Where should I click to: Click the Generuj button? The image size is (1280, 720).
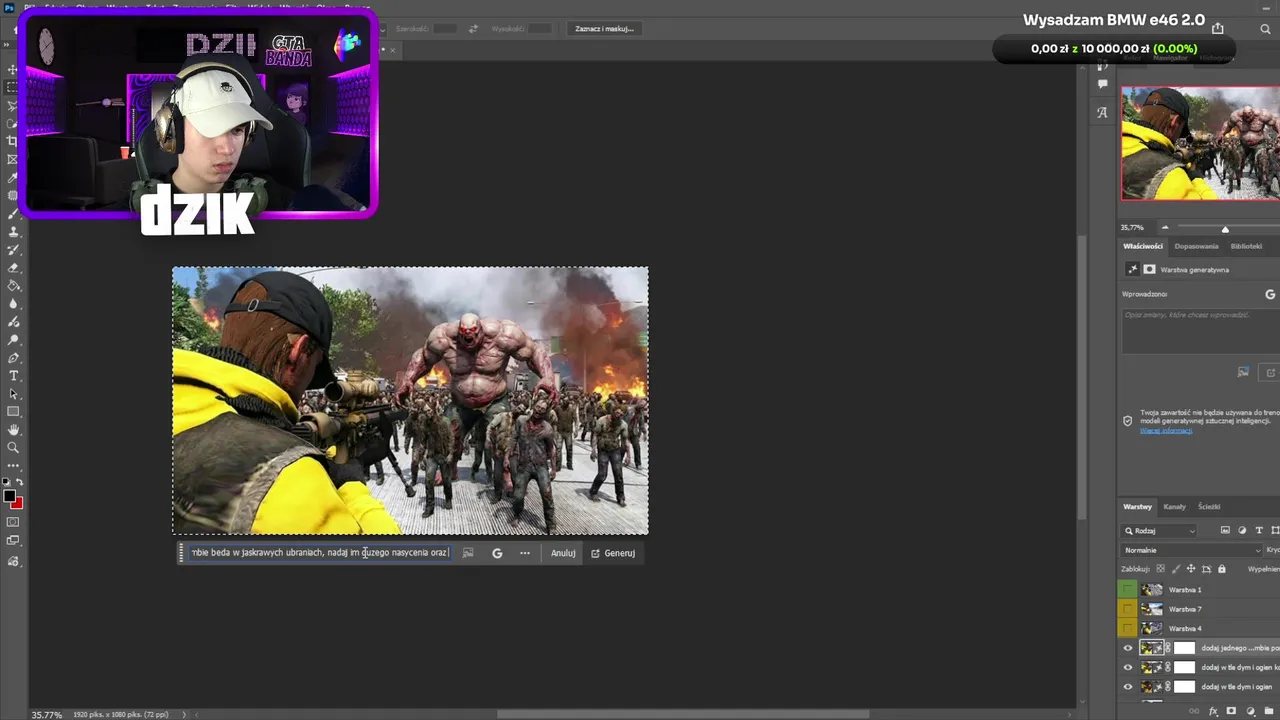click(x=613, y=553)
